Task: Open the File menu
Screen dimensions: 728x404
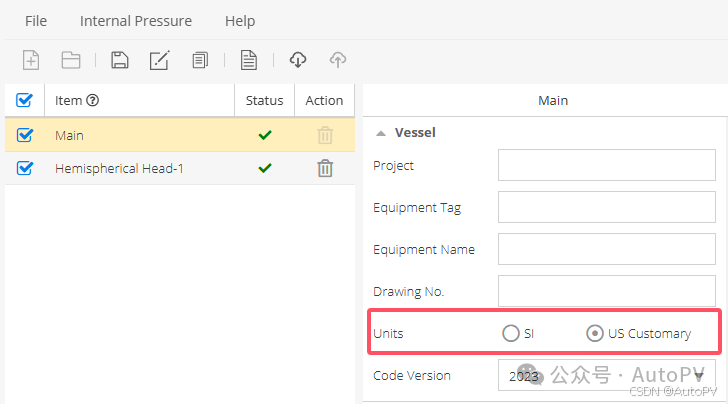Action: pyautogui.click(x=36, y=20)
